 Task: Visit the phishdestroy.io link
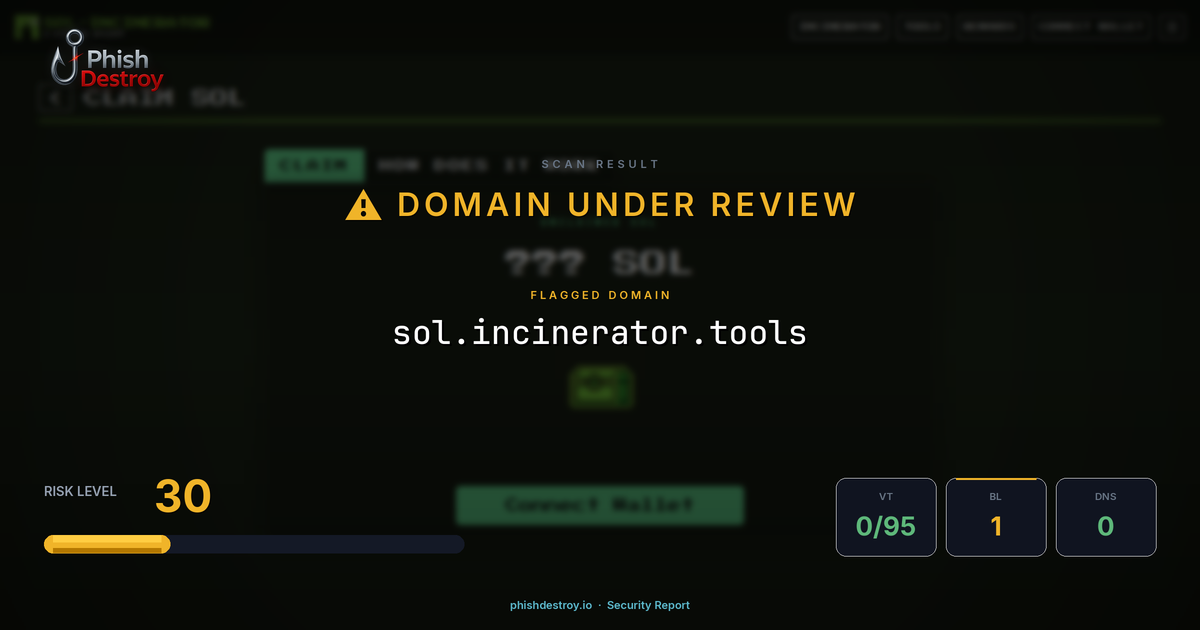click(549, 605)
